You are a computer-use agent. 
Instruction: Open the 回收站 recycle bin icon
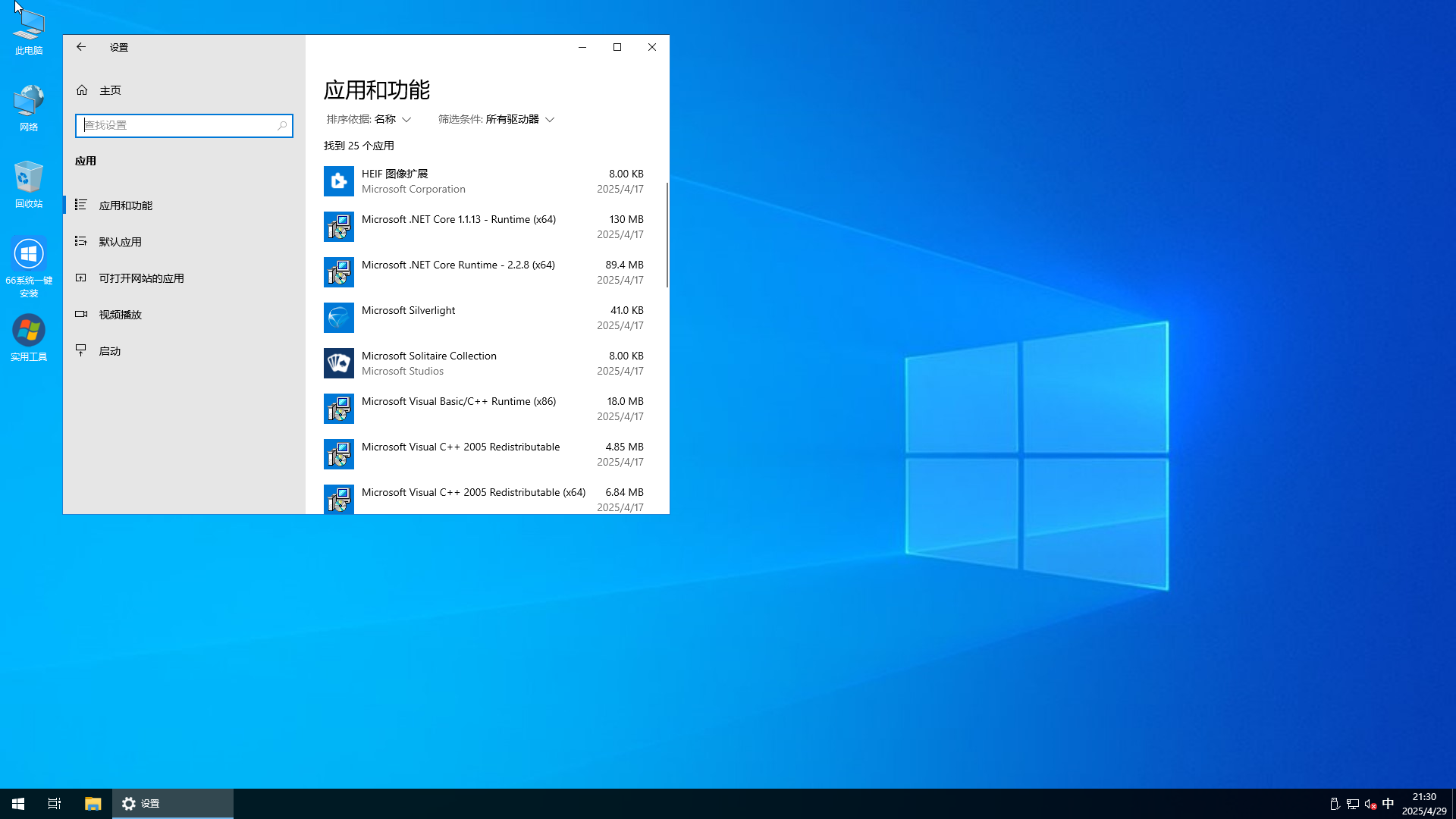[29, 184]
